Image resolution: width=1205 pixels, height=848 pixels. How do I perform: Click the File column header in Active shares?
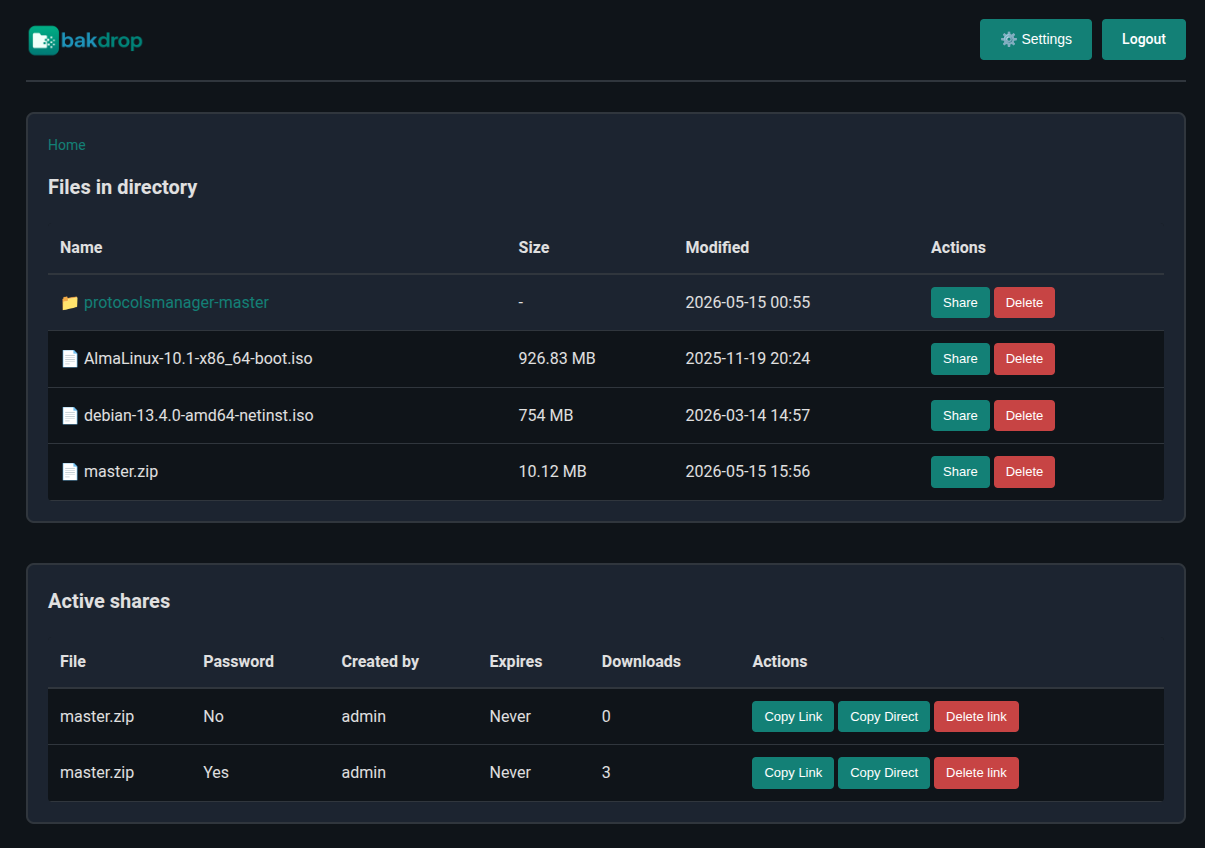coord(73,661)
